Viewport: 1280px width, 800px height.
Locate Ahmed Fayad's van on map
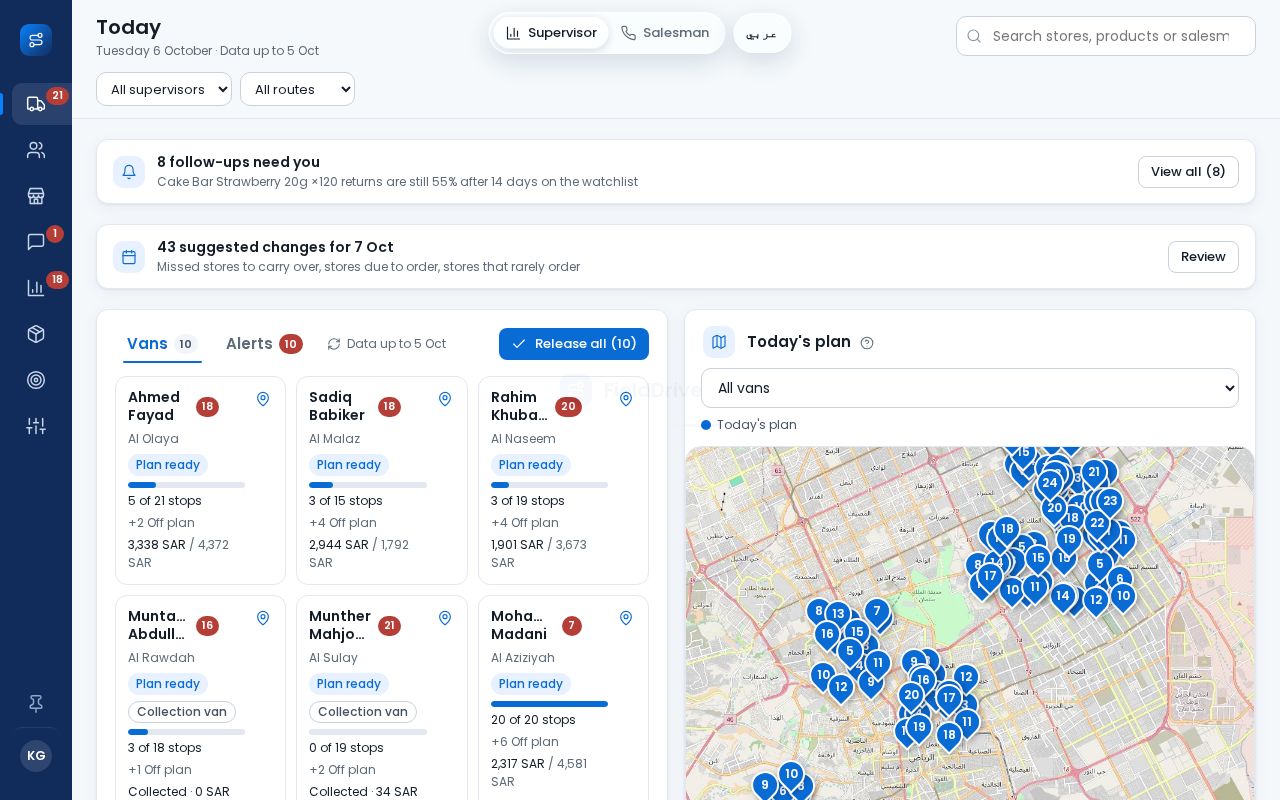[x=263, y=399]
